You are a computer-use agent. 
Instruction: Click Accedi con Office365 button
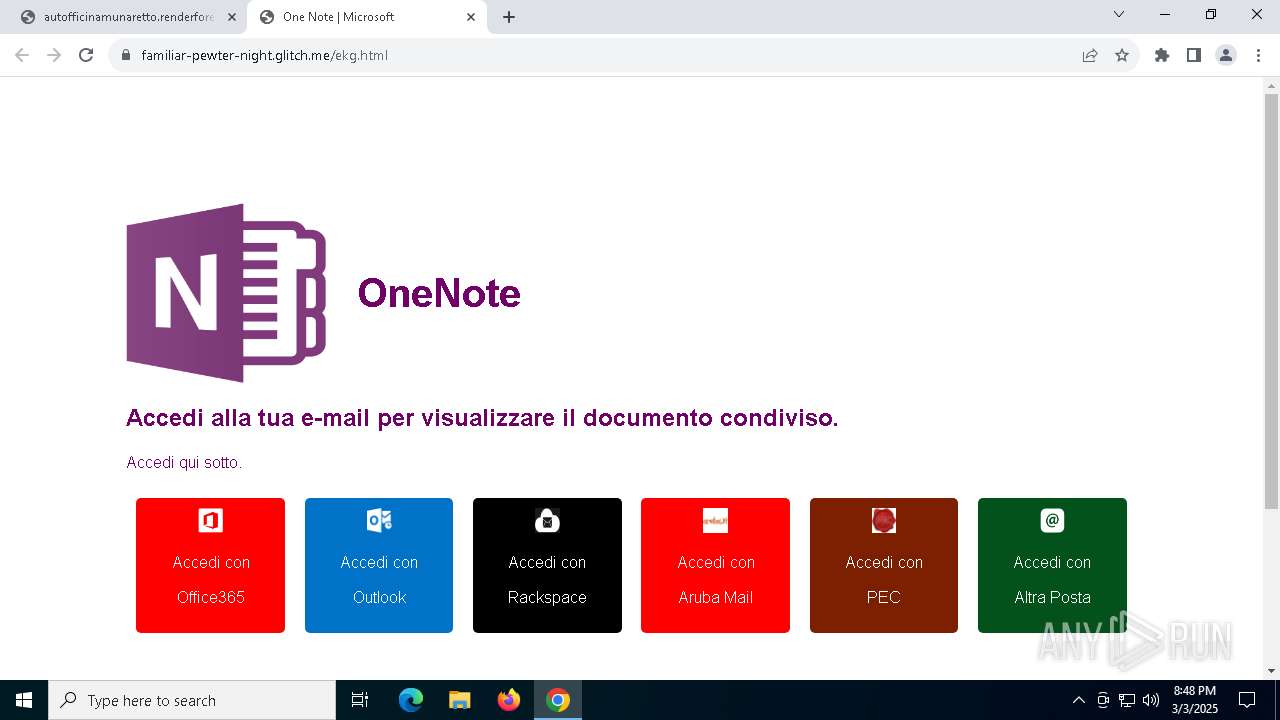pos(210,566)
